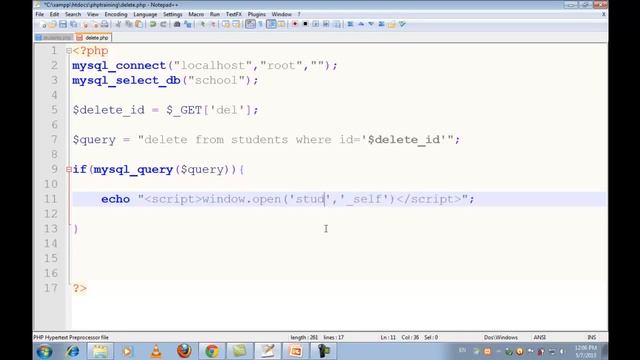Run macro multiple times icon
The height and width of the screenshot is (360, 640).
pos(326,24)
